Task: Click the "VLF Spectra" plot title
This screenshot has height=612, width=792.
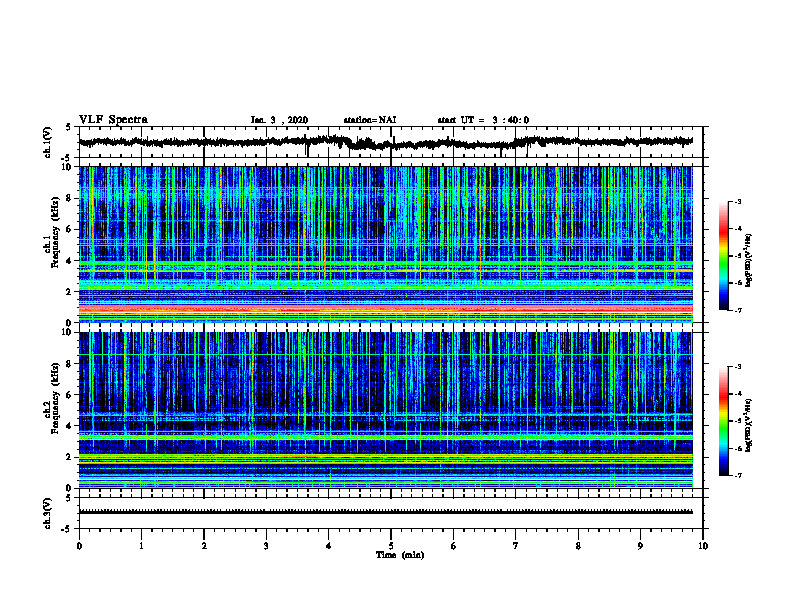Action: click(x=113, y=120)
